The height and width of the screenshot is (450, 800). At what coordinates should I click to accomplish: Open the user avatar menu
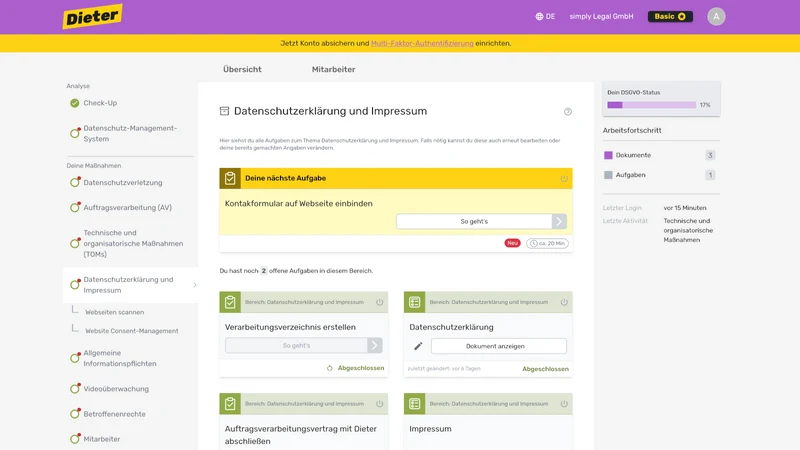coord(716,16)
